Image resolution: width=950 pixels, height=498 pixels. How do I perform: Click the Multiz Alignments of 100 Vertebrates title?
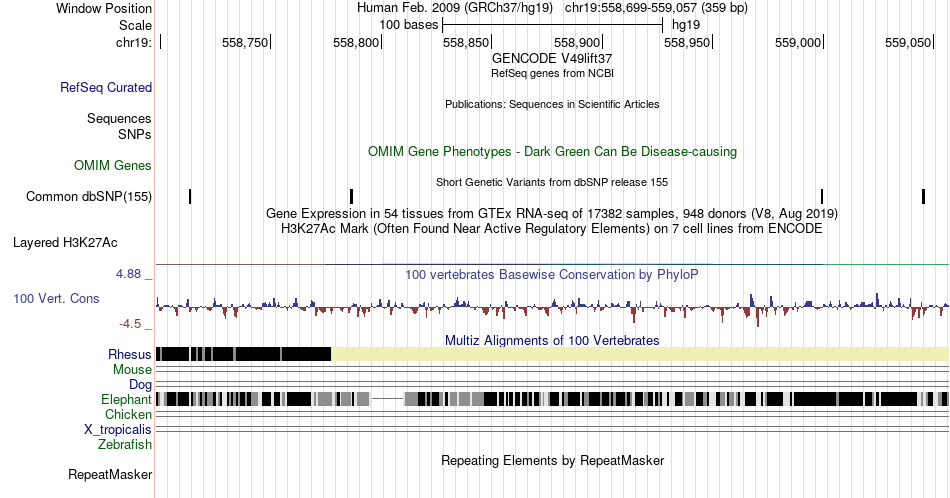pyautogui.click(x=552, y=340)
